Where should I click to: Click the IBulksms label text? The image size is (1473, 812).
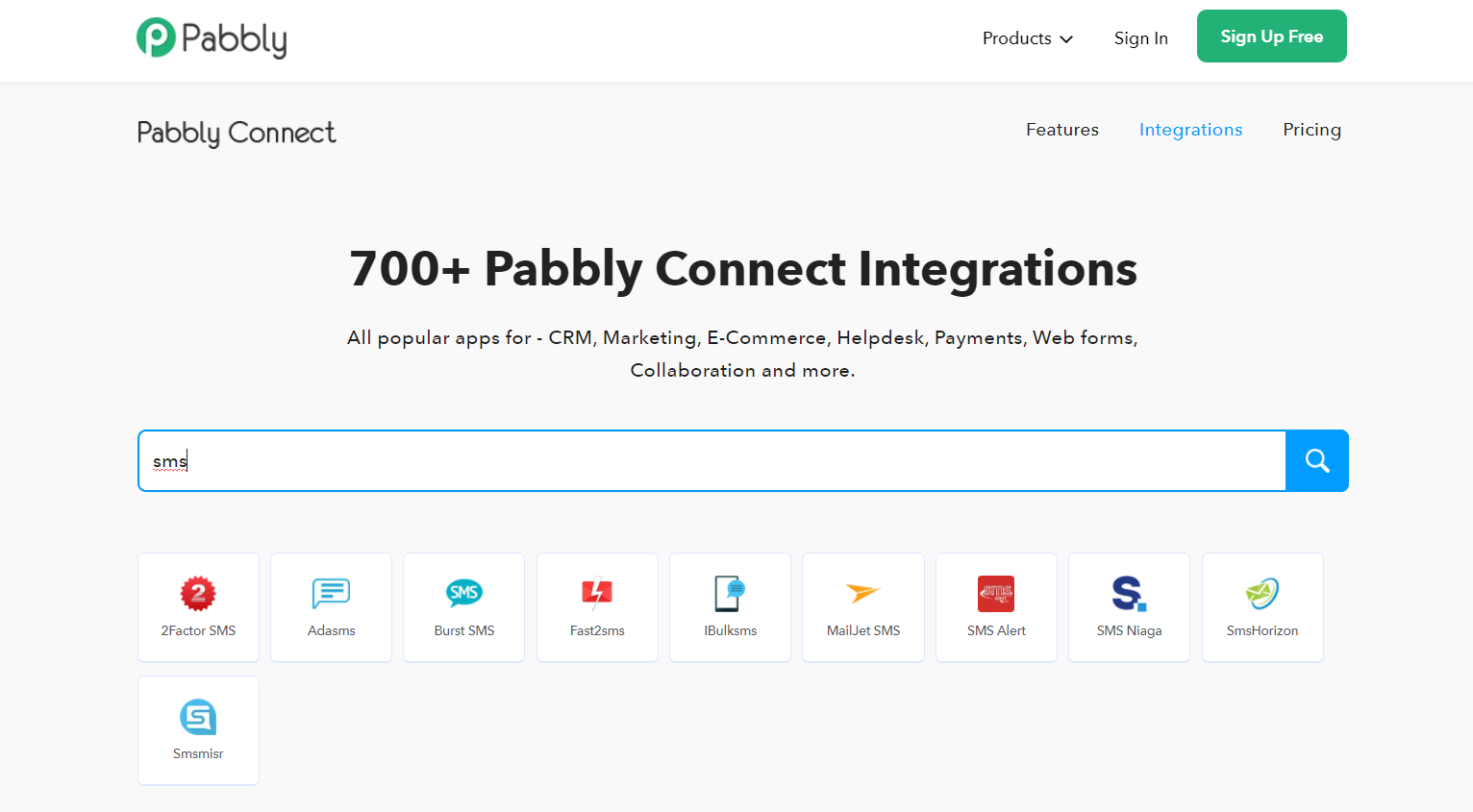[731, 630]
